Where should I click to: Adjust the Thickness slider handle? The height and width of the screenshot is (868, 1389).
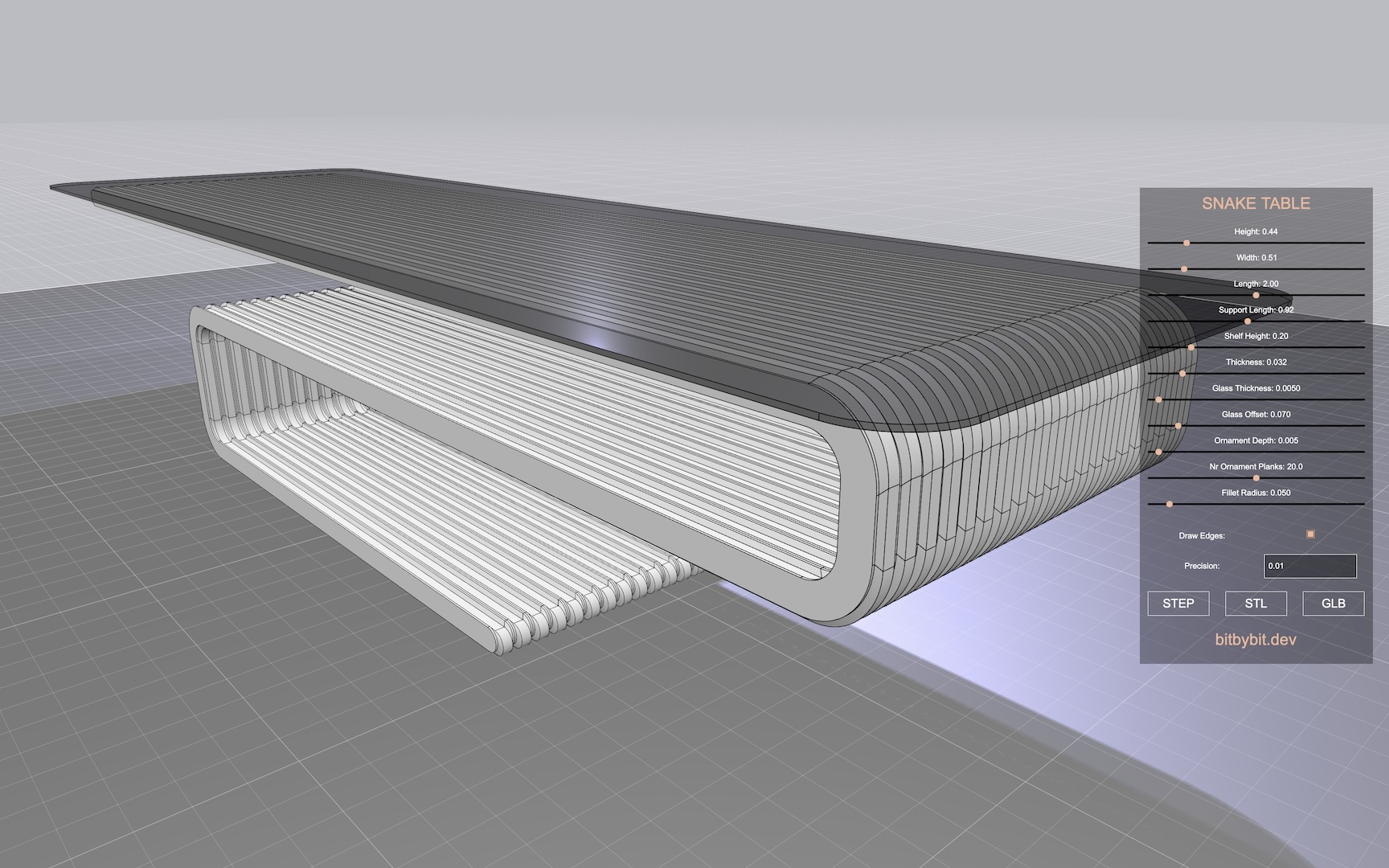click(x=1182, y=374)
